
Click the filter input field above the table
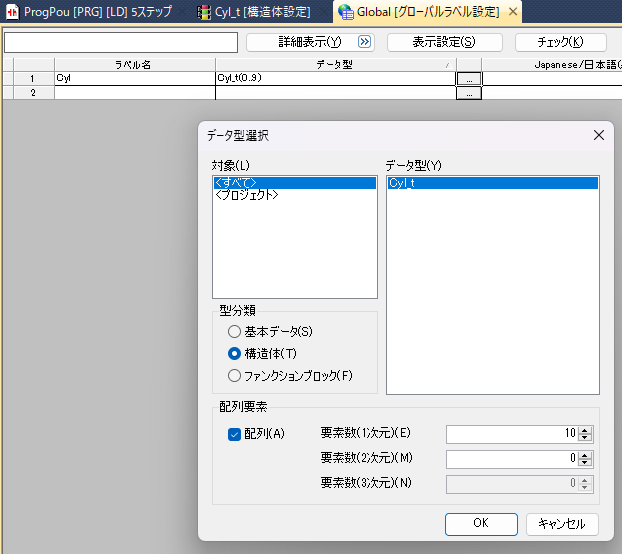pos(121,42)
